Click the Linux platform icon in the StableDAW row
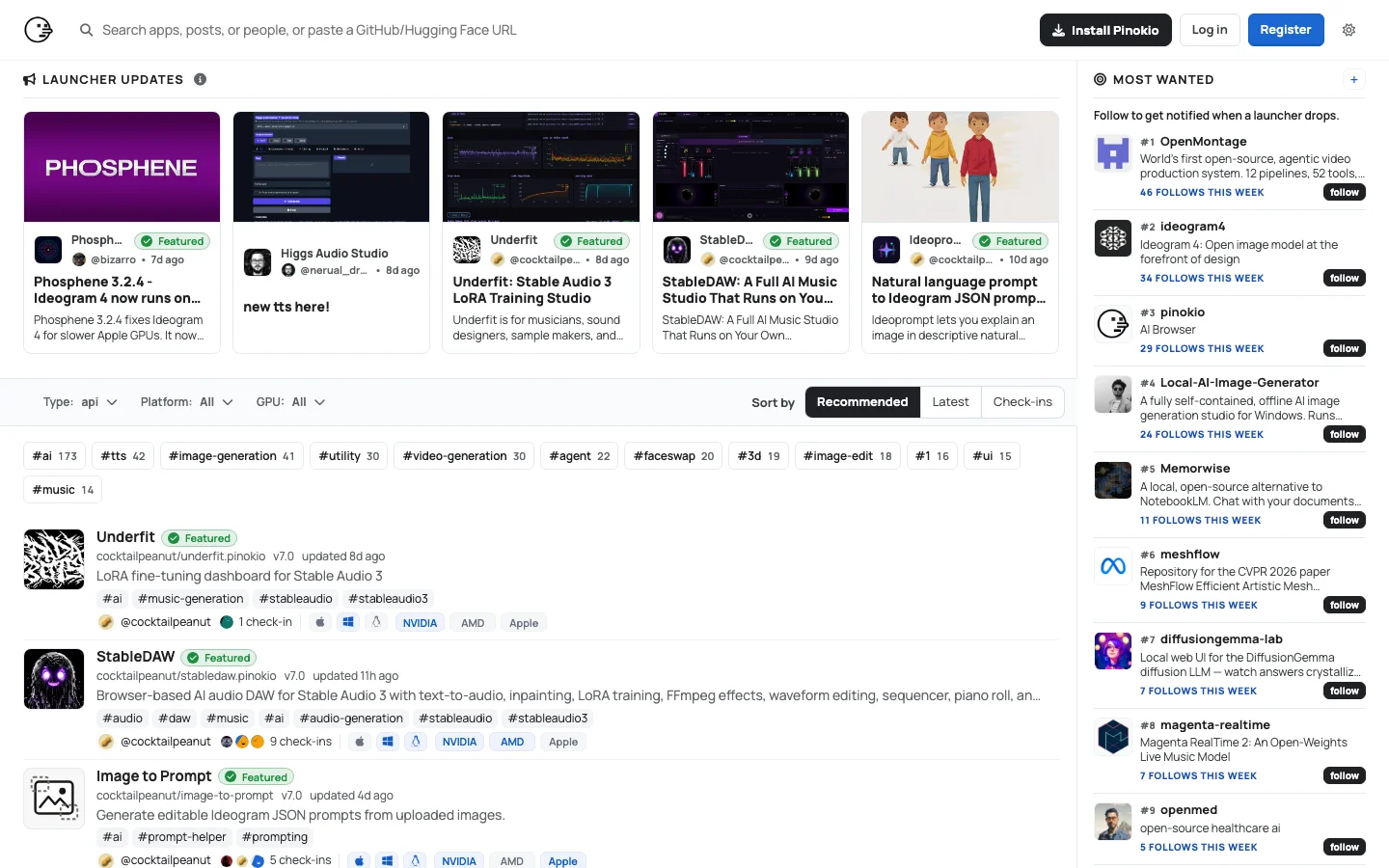 (416, 742)
